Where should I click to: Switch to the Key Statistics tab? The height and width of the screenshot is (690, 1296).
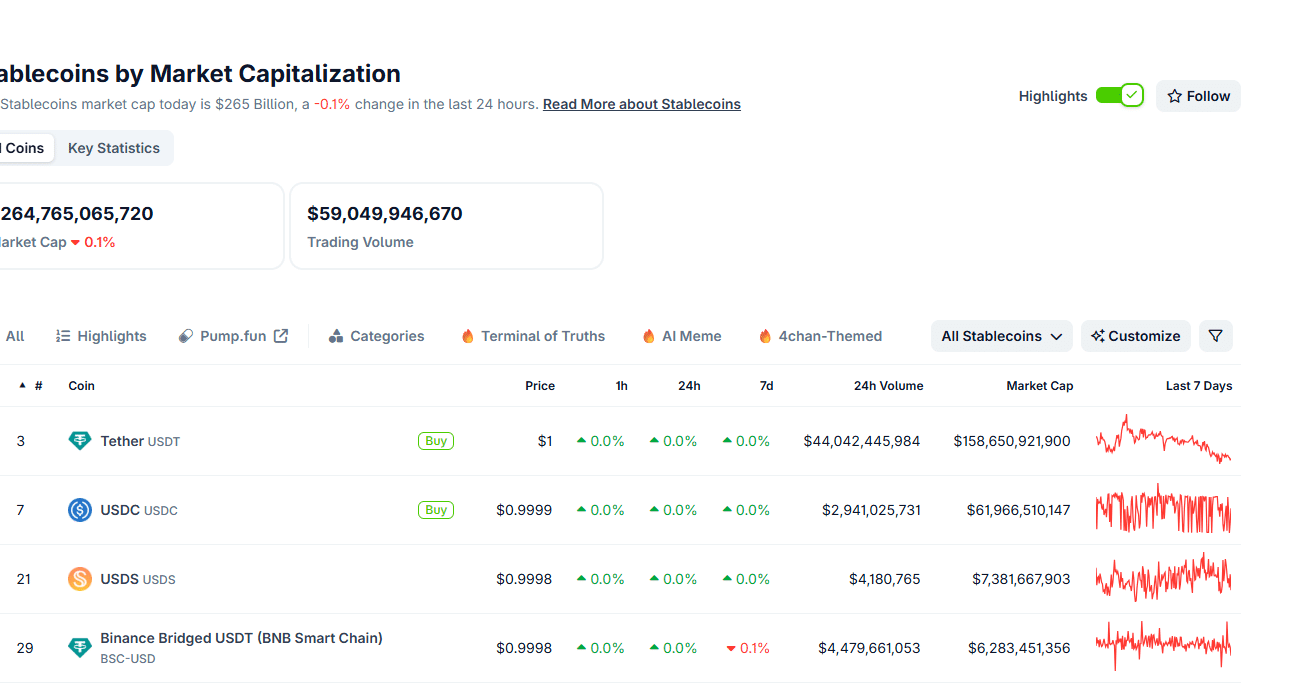pyautogui.click(x=114, y=148)
